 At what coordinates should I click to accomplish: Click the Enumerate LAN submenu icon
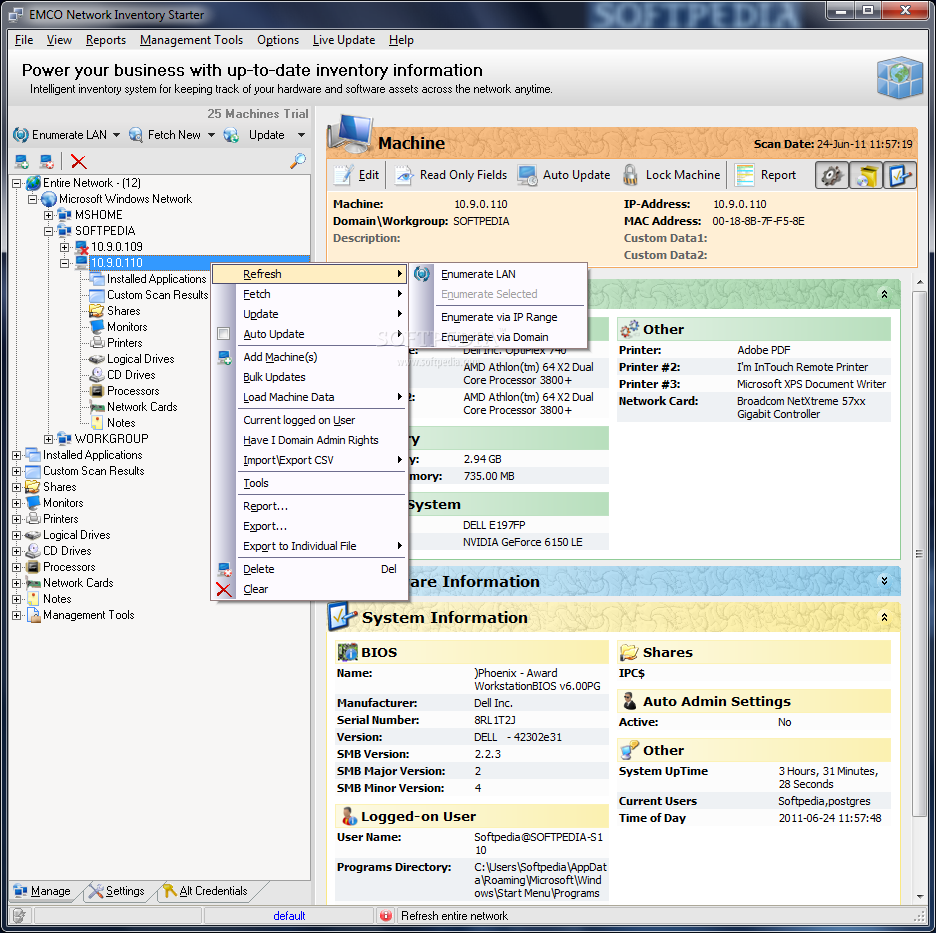click(x=422, y=274)
